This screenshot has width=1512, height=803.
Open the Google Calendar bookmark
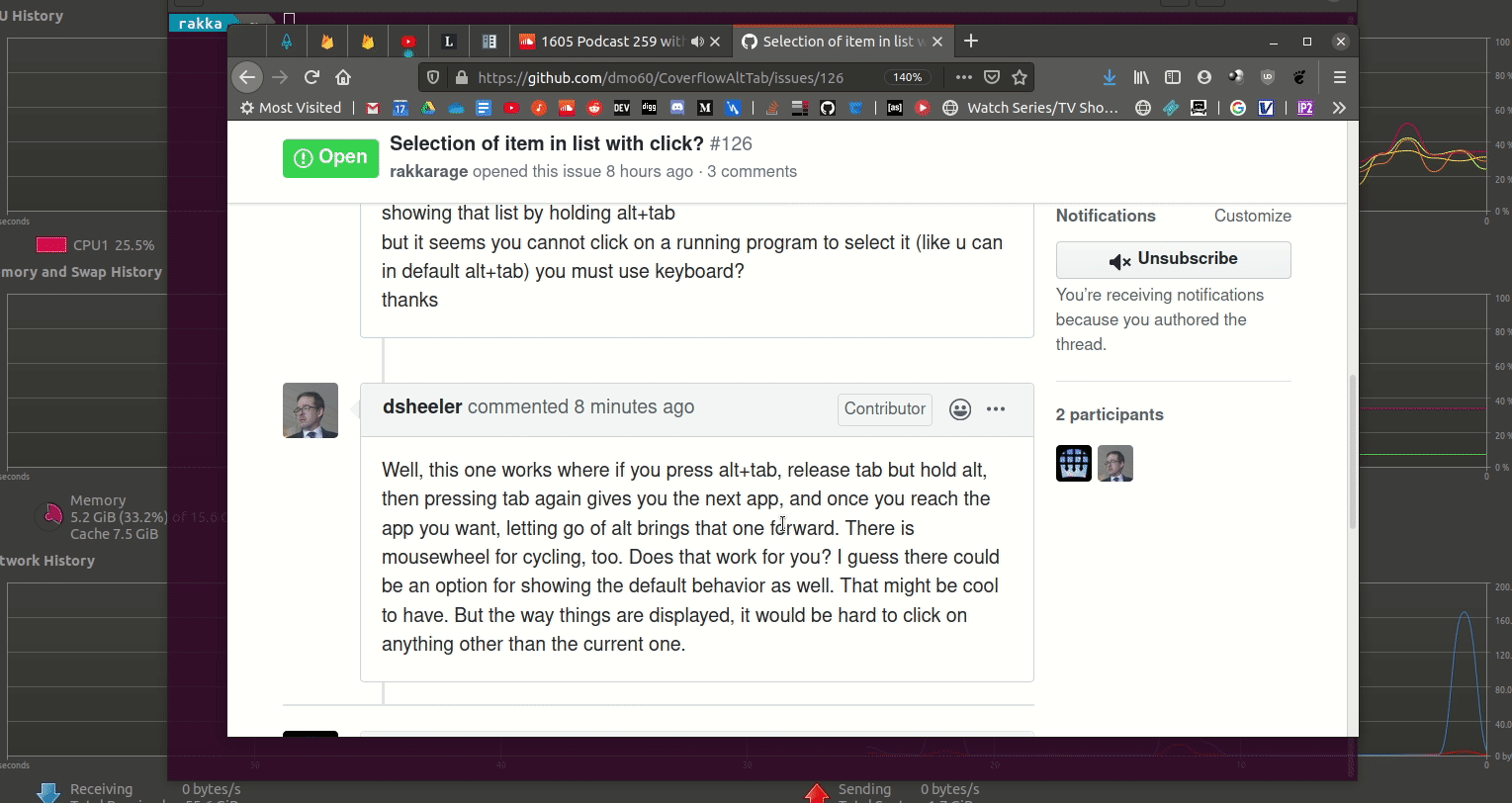(x=400, y=108)
